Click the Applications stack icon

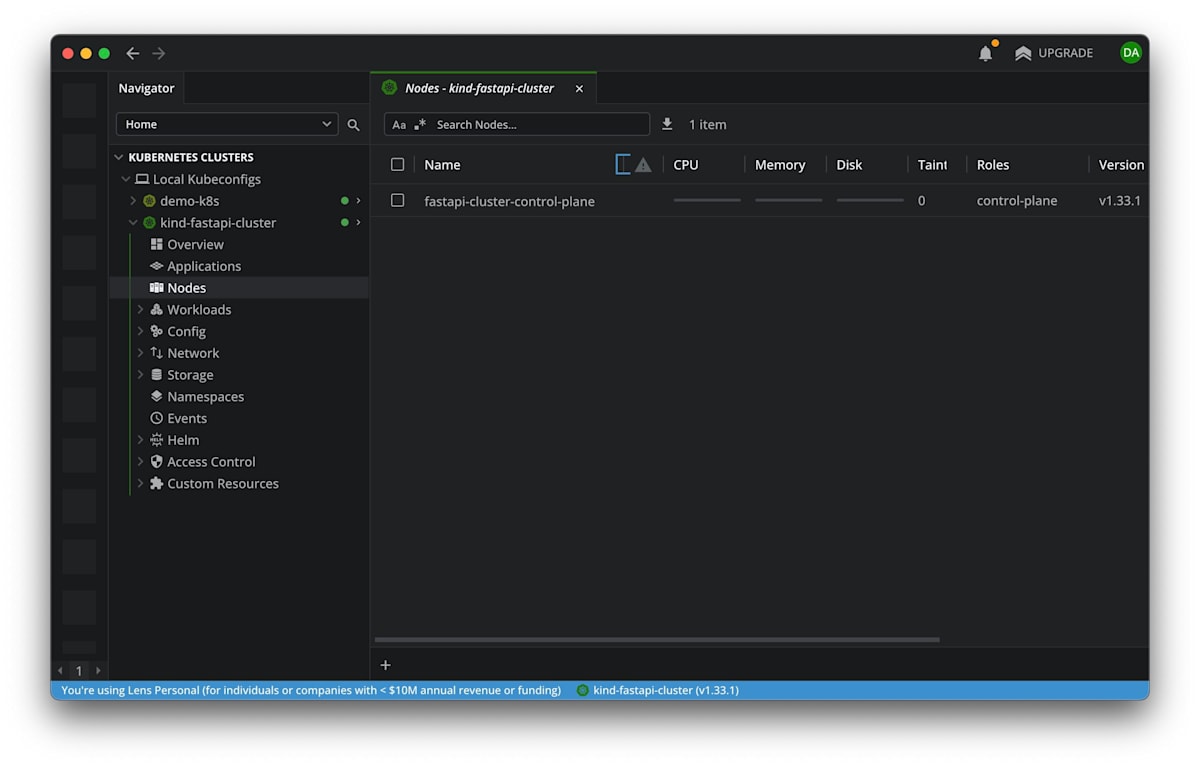156,266
